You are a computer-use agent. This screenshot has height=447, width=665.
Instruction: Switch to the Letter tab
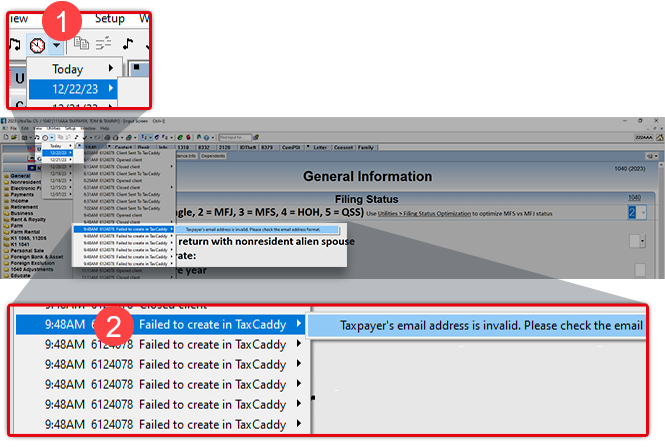[320, 148]
